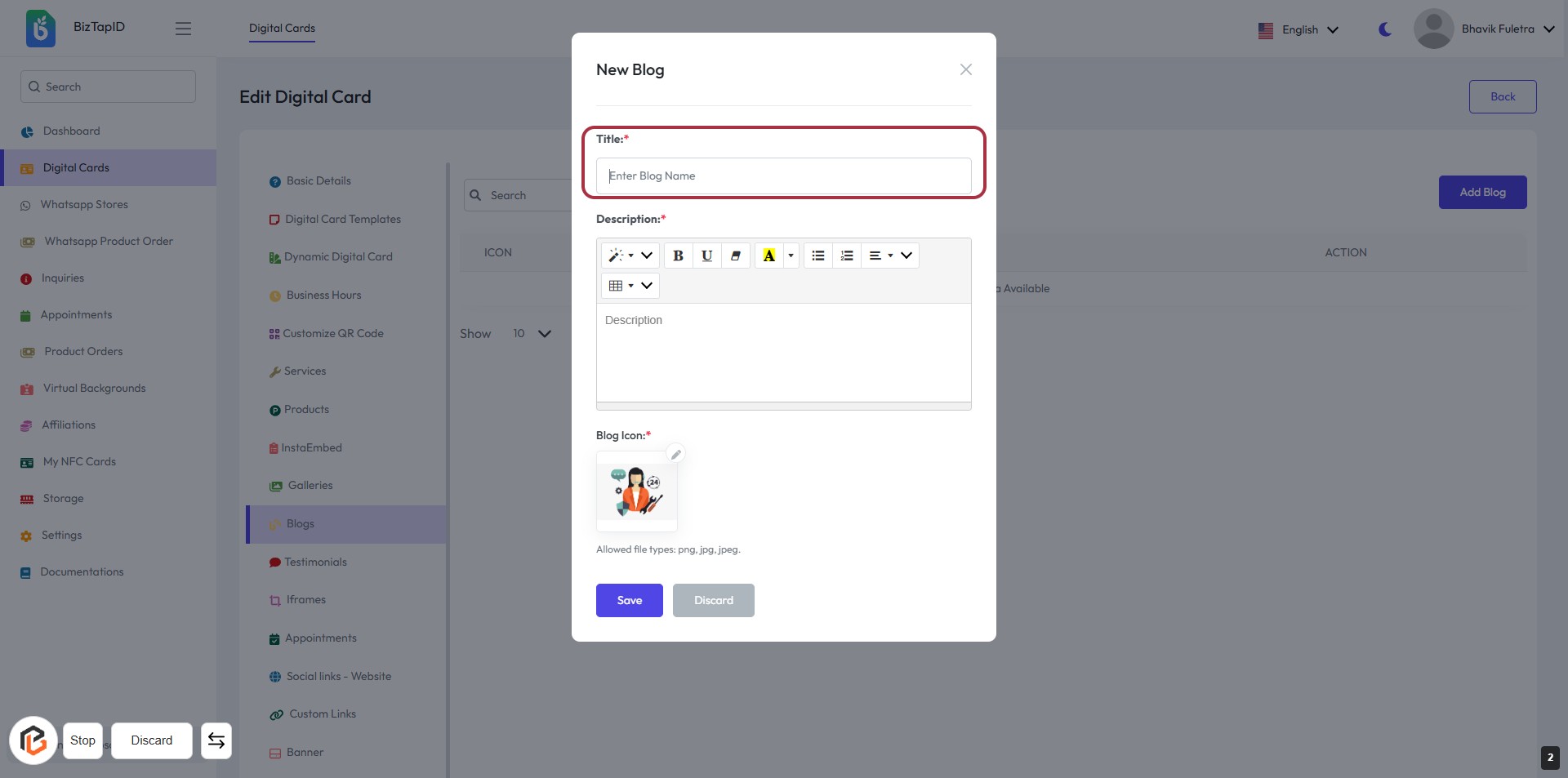
Task: Toggle bold formatting in description editor
Action: pos(678,256)
